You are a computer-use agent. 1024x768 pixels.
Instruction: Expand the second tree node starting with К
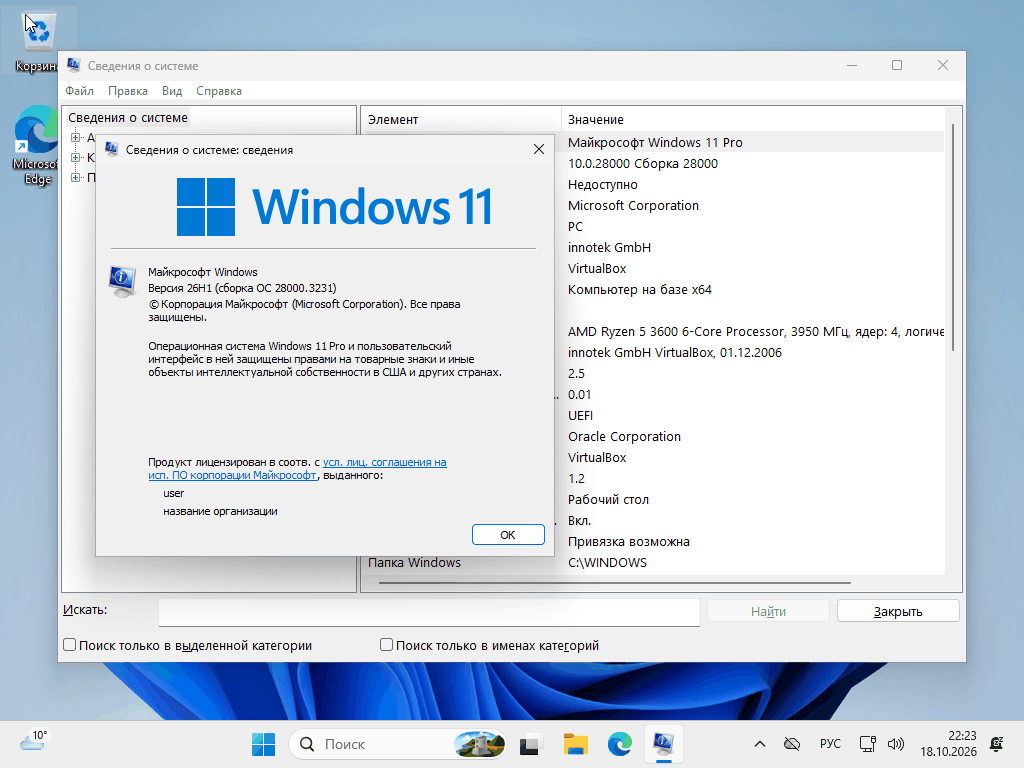tap(76, 157)
